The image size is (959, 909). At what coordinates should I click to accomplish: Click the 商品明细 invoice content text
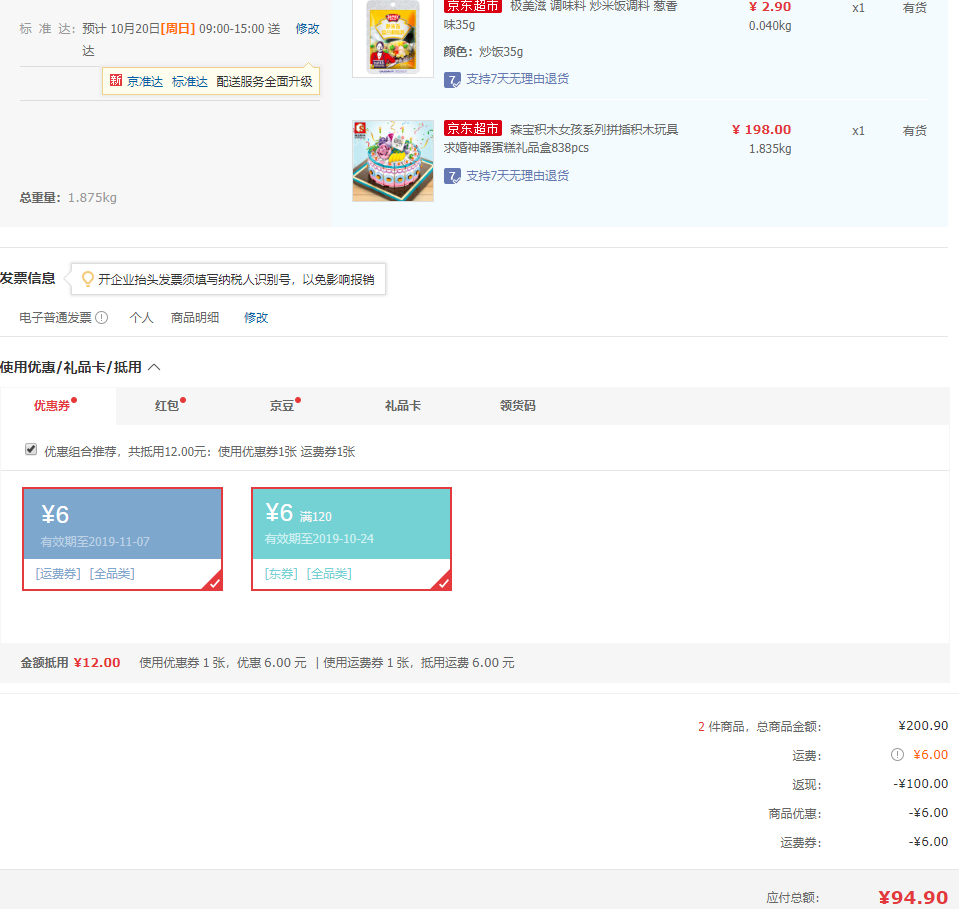194,317
